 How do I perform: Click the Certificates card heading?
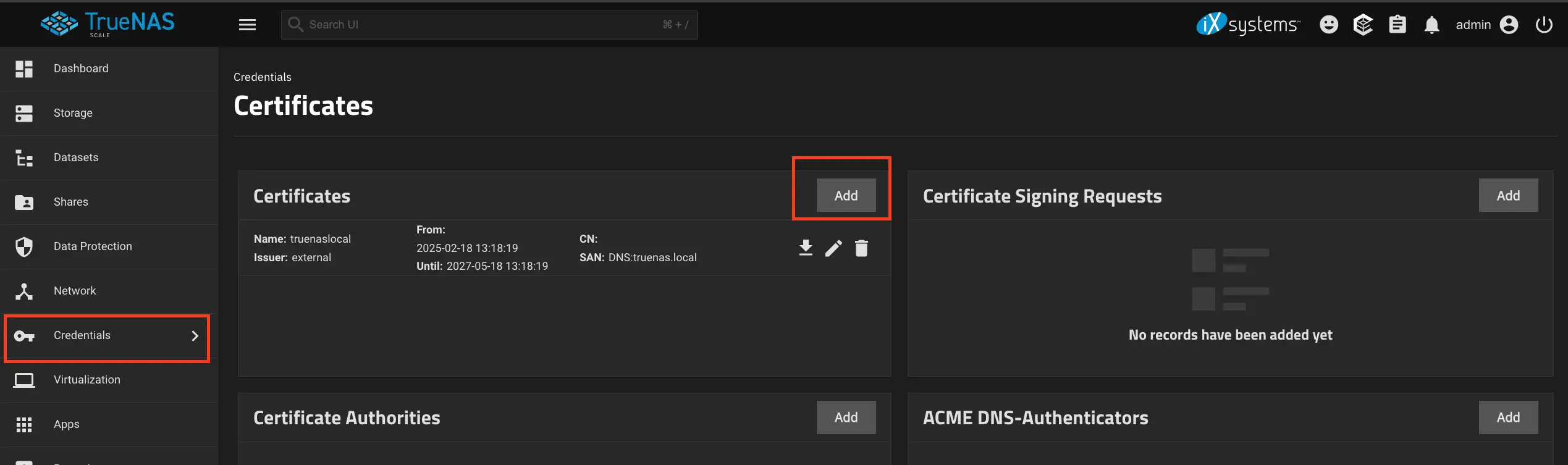tap(301, 196)
